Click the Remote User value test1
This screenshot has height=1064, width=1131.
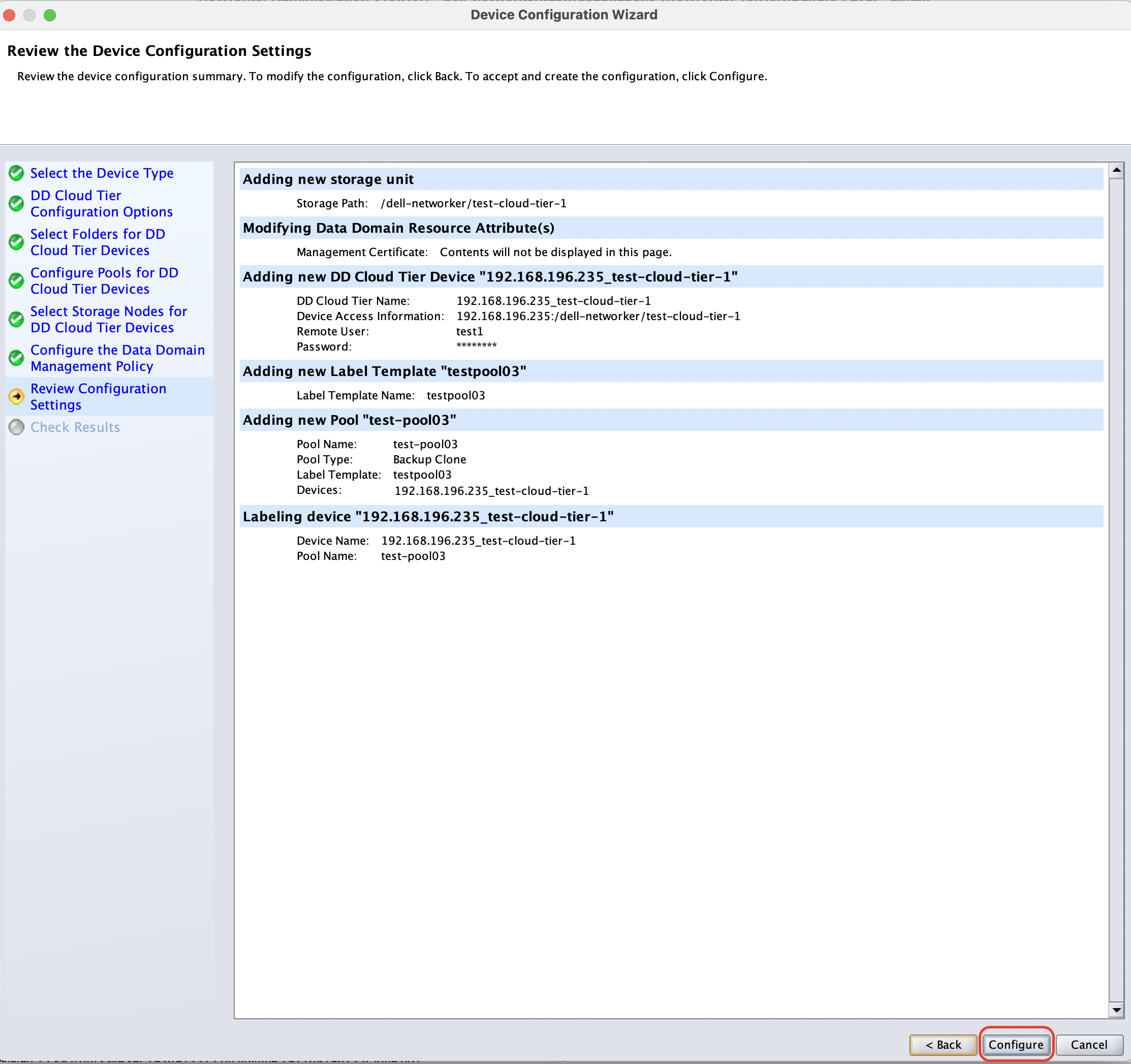tap(470, 332)
